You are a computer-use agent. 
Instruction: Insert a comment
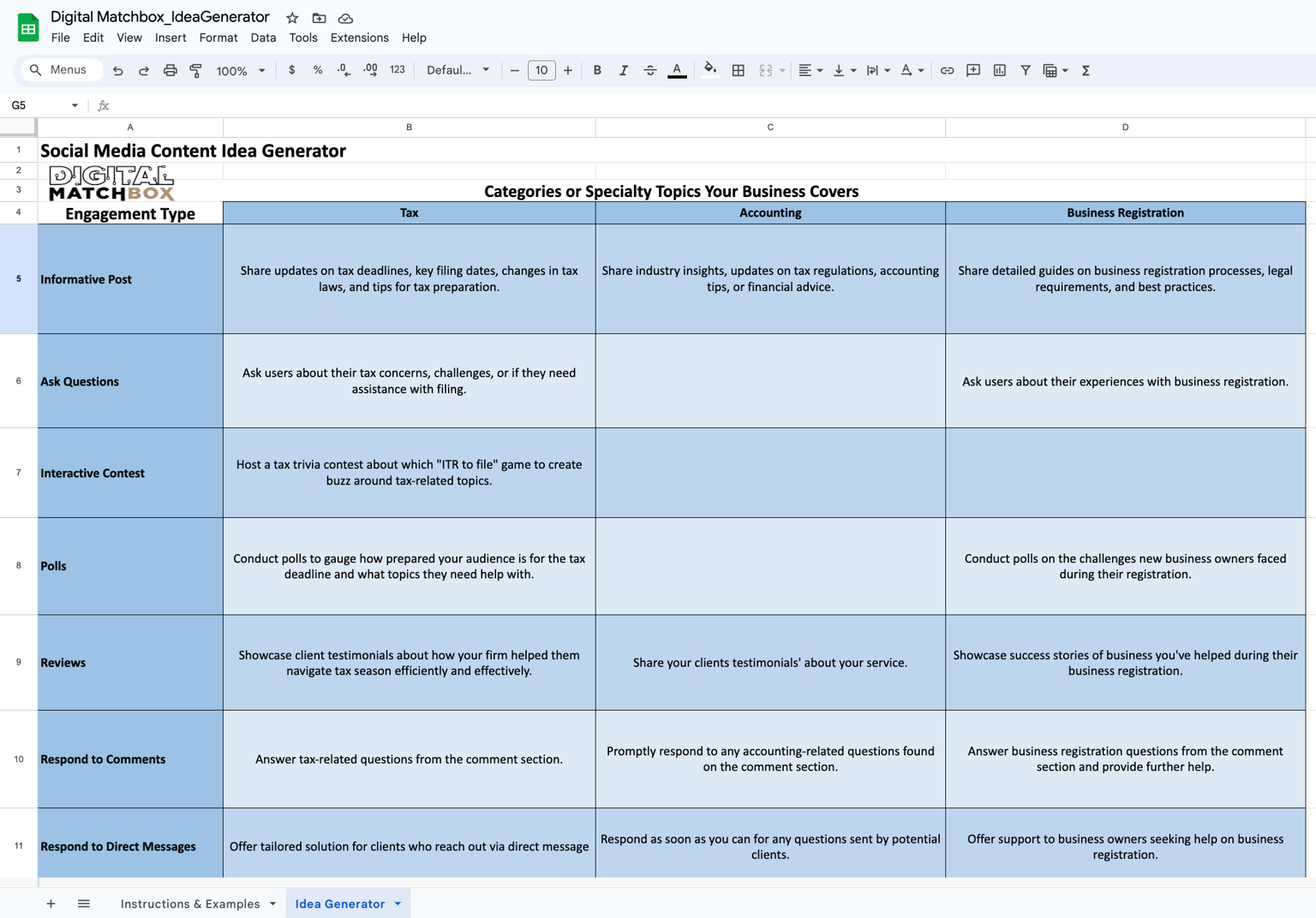973,70
